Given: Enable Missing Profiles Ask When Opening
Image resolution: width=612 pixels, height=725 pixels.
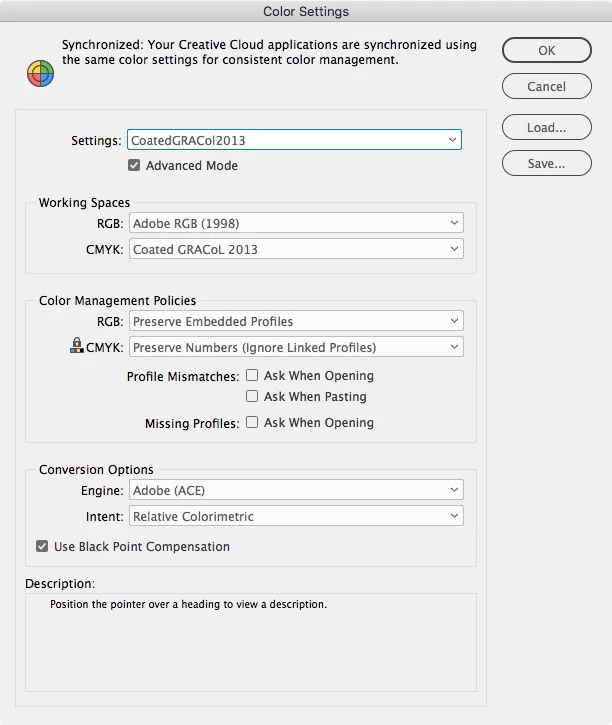Looking at the screenshot, I should pos(252,422).
